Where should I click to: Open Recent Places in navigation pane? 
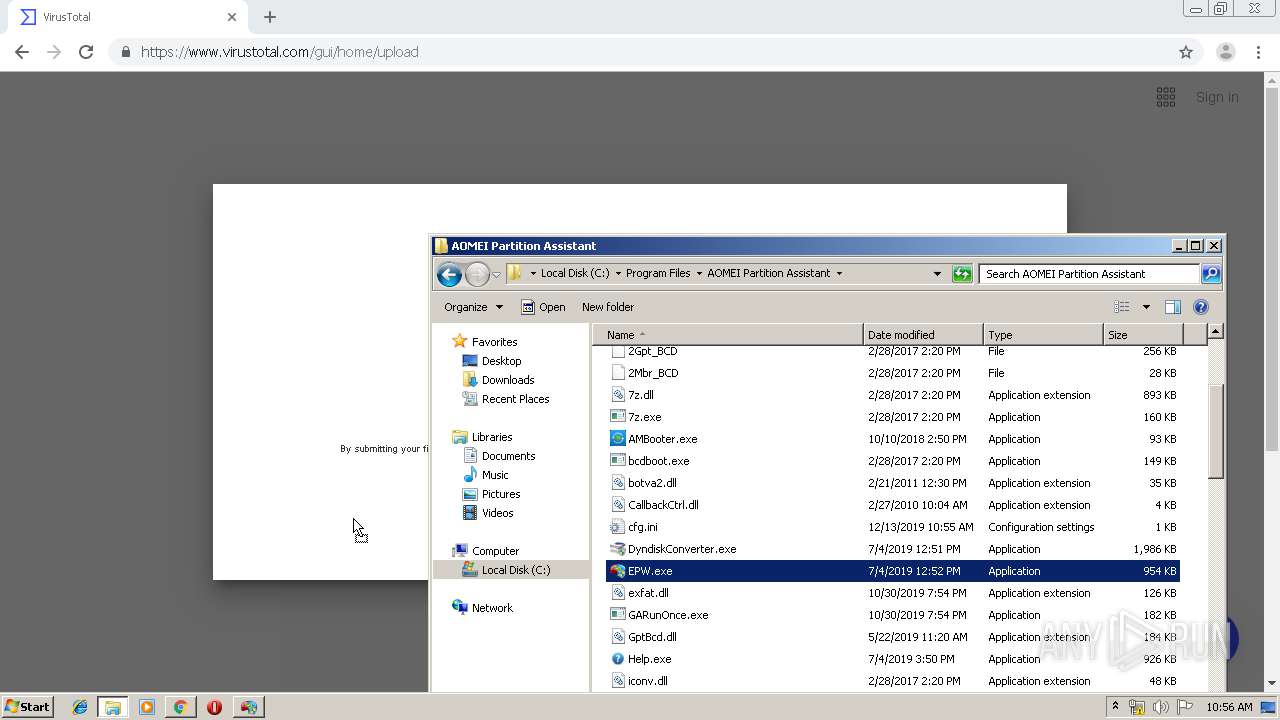coord(515,399)
